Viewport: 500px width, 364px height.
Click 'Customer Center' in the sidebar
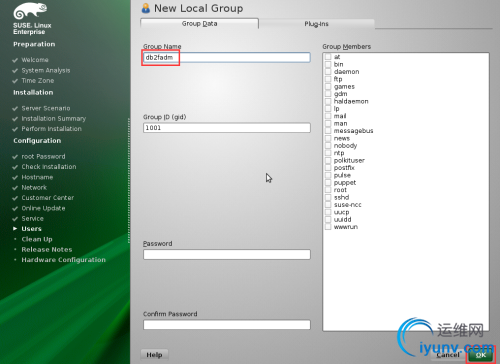48,198
